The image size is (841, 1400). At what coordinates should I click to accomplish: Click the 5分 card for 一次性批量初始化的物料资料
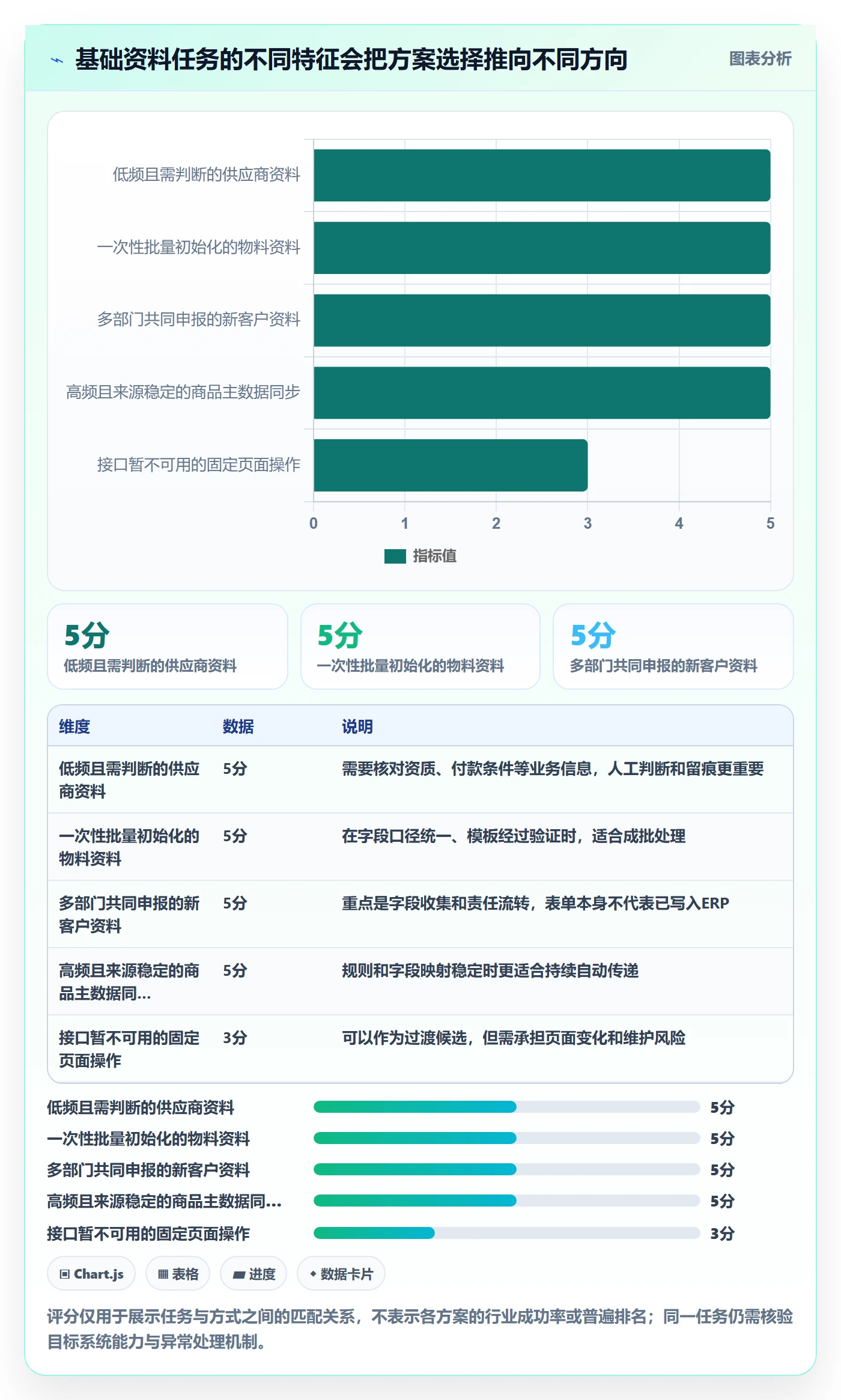421,647
